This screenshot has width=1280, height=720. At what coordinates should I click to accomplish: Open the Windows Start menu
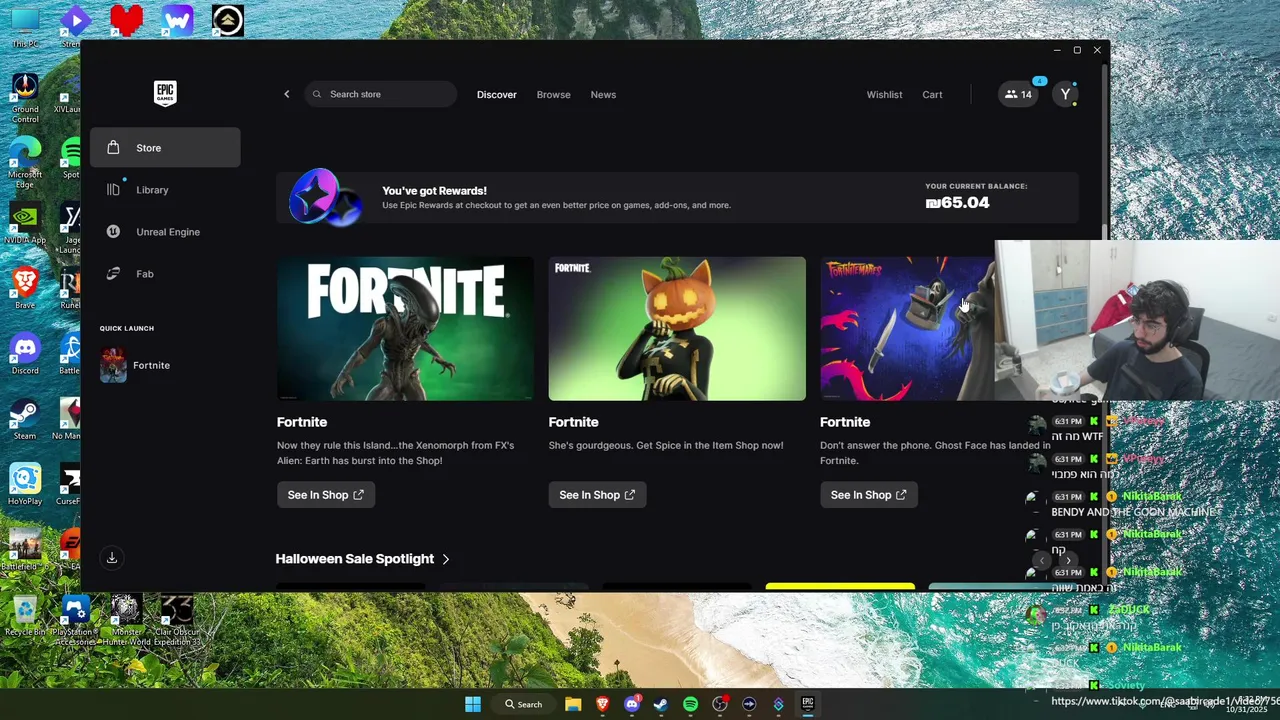pos(473,704)
